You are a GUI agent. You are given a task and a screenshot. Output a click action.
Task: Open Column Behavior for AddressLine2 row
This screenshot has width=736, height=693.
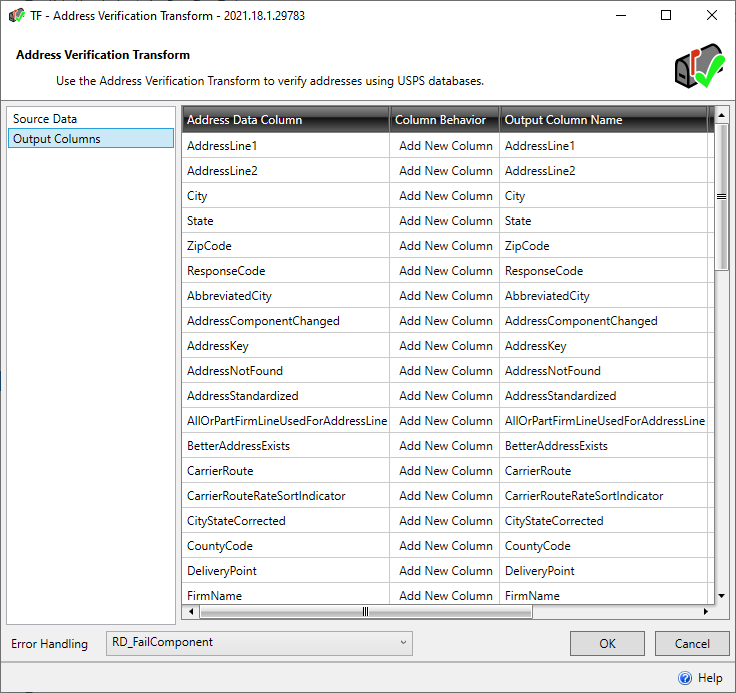pyautogui.click(x=445, y=170)
